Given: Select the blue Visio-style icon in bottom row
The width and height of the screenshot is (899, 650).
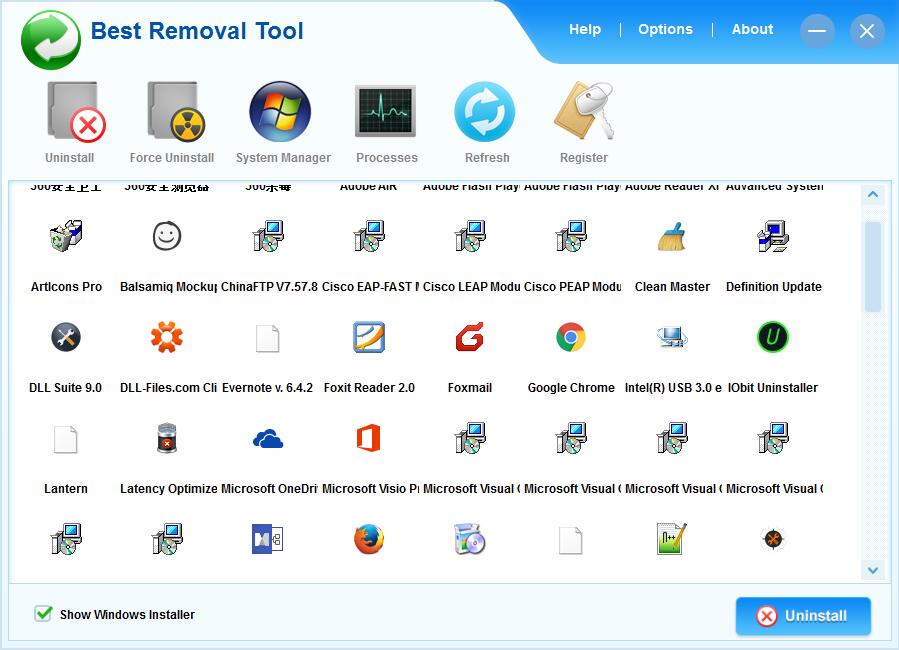Looking at the screenshot, I should 268,539.
